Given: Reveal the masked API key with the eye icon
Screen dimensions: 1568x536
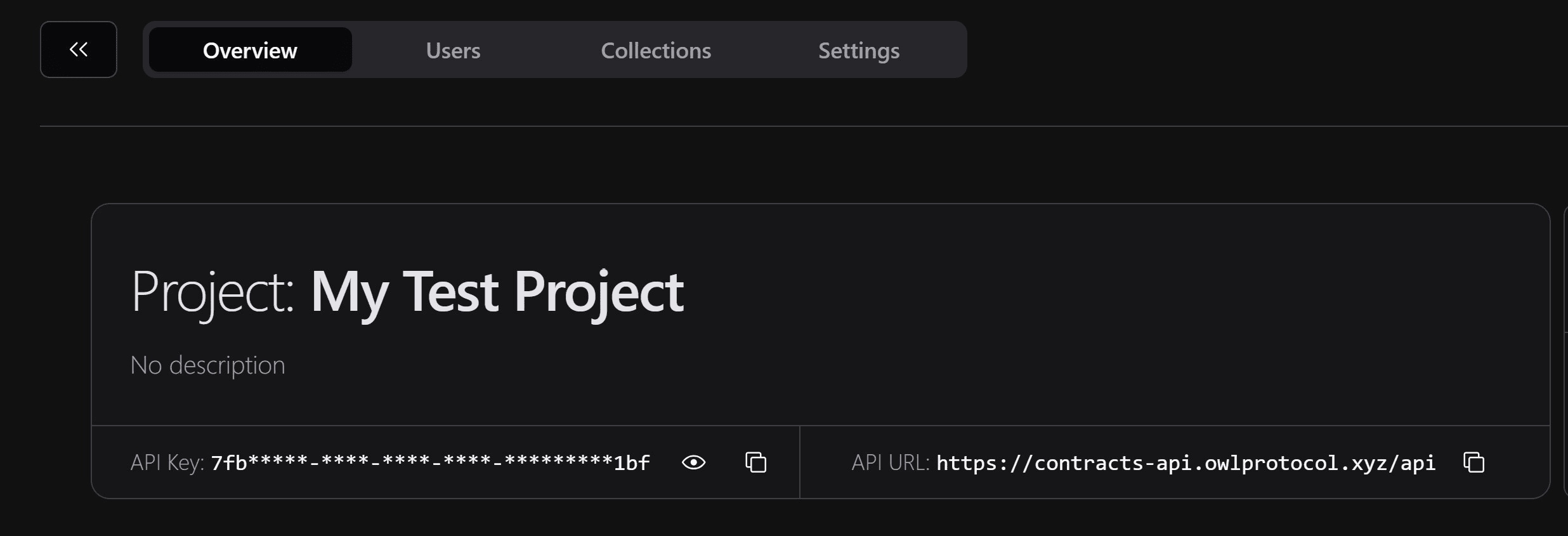Looking at the screenshot, I should pos(693,462).
